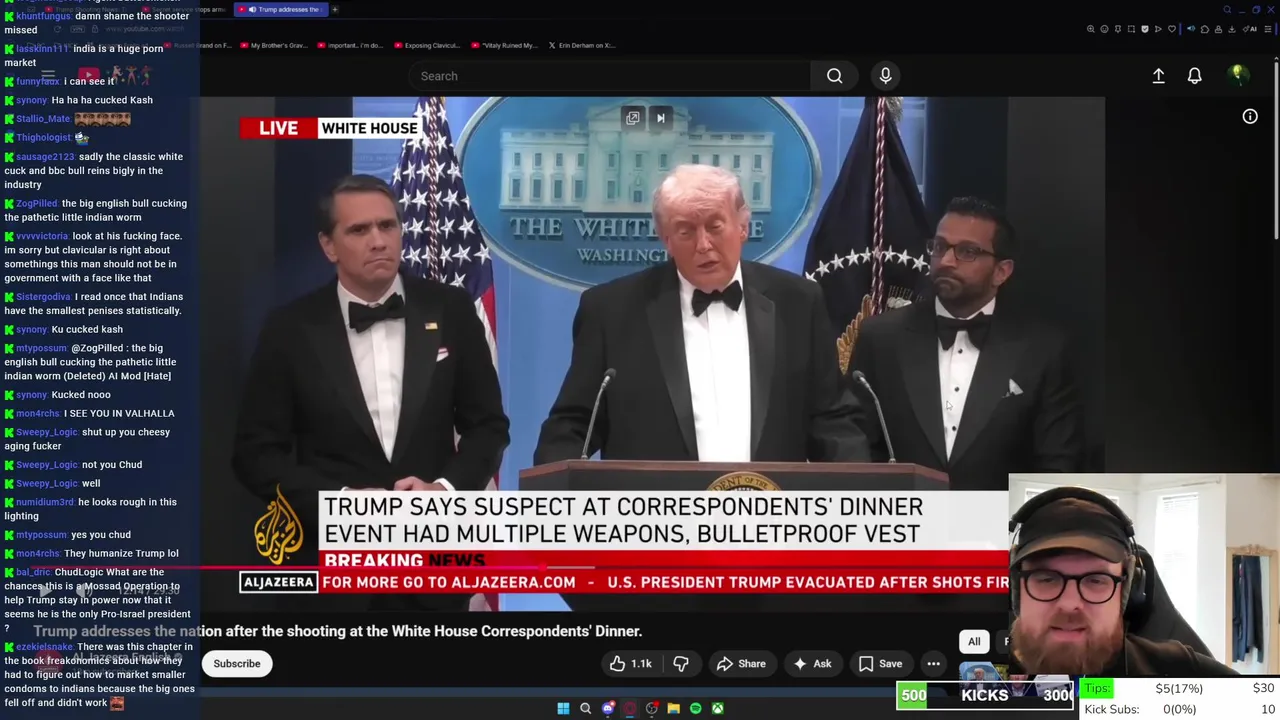This screenshot has height=720, width=1280.
Task: Open the 'Erin Derham on X' bookmark
Action: tap(582, 45)
